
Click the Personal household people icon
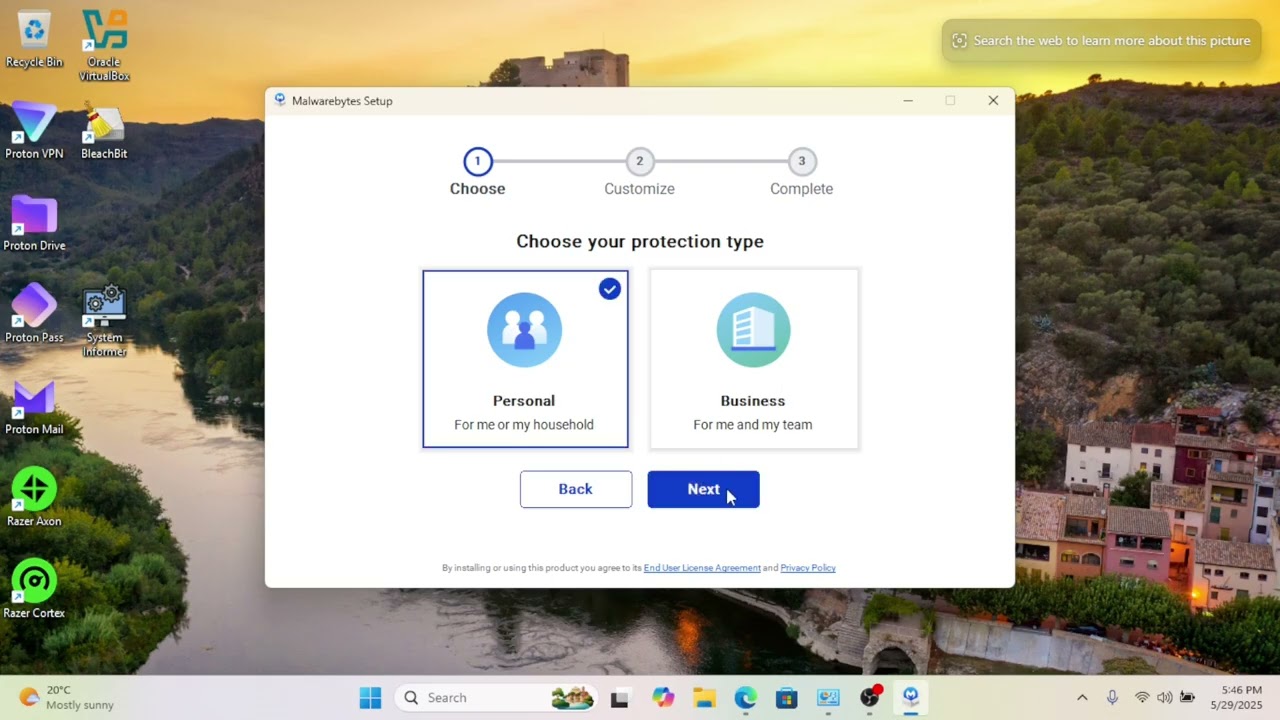pos(524,330)
